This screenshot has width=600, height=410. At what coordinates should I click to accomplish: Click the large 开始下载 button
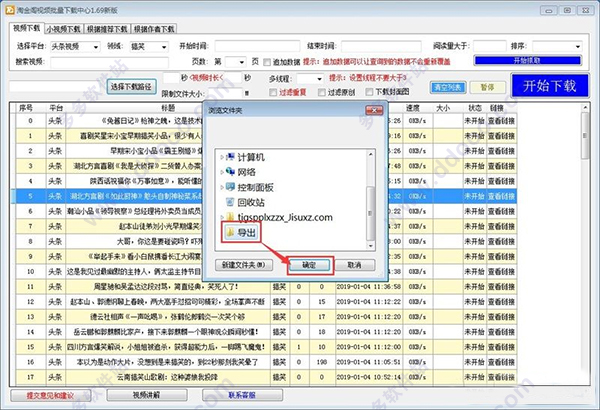coord(549,86)
